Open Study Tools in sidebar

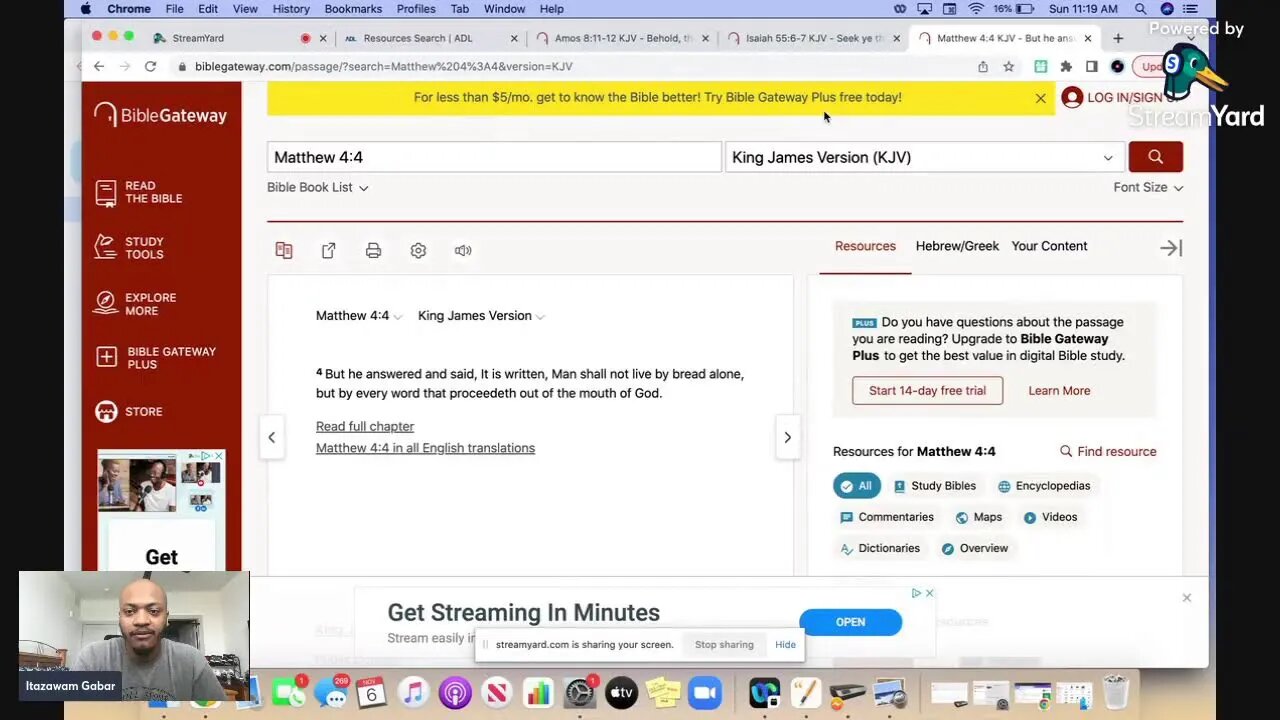129,248
